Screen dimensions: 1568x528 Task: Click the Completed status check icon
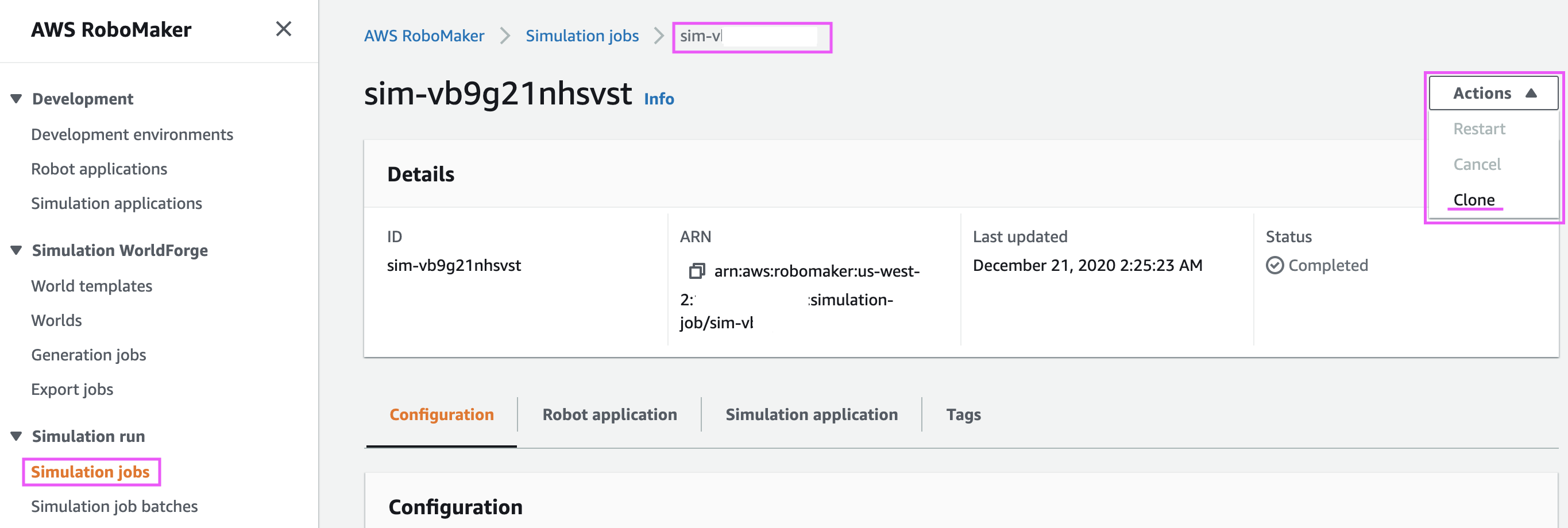(1276, 265)
